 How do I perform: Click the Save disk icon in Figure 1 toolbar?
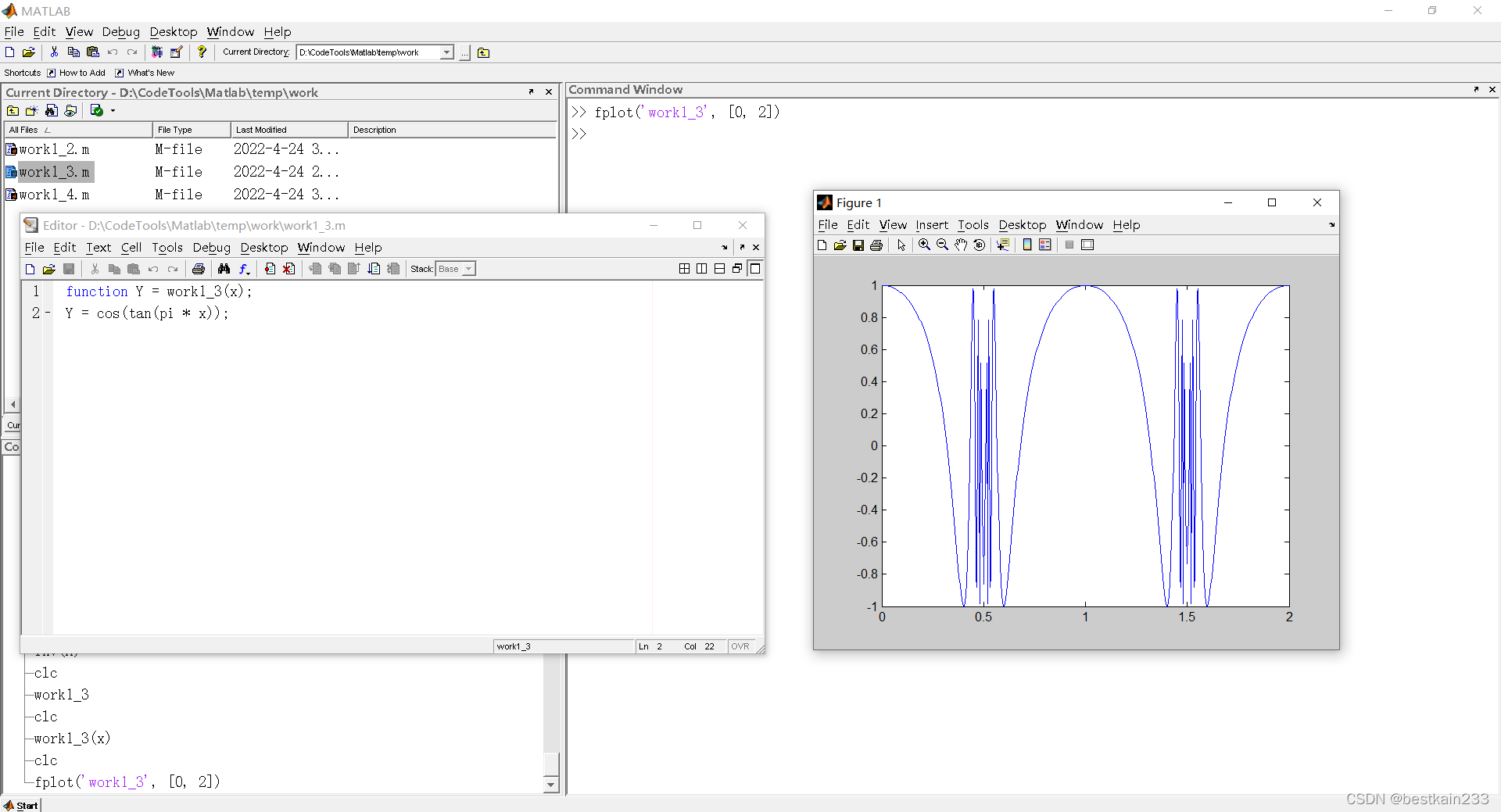[858, 245]
